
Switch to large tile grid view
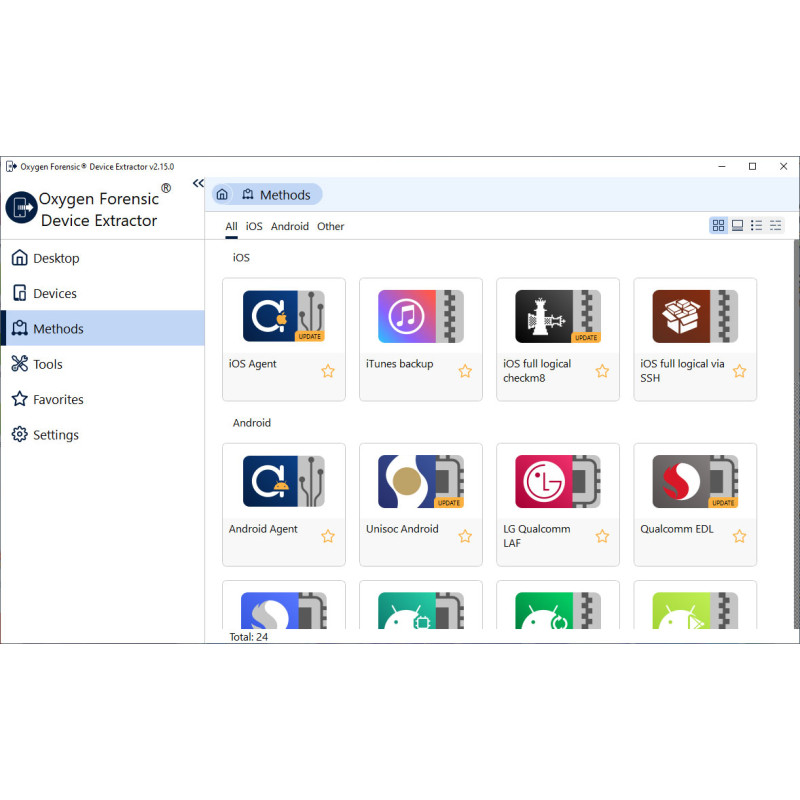click(718, 225)
